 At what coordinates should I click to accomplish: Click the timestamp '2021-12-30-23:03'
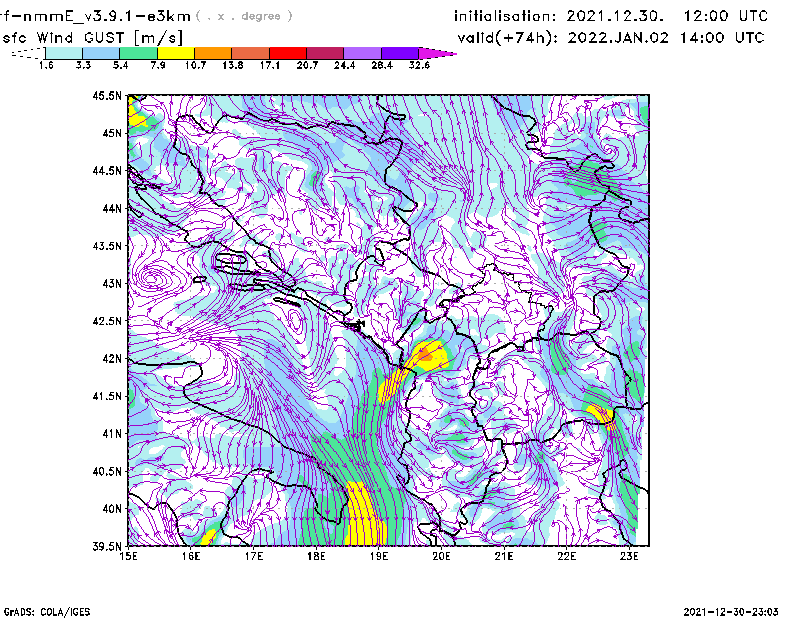point(731,612)
